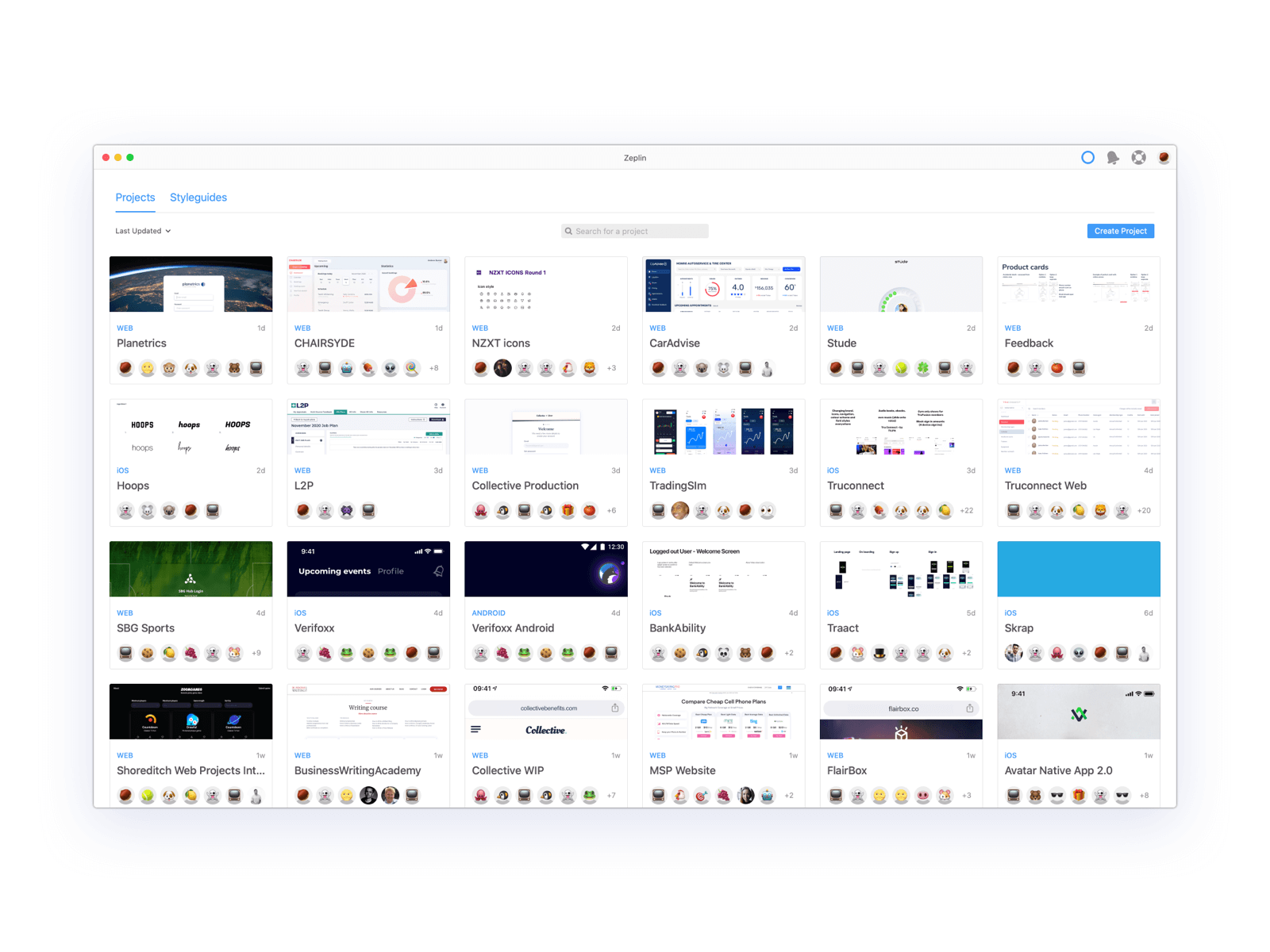Open the Hoops logo thumbnail
This screenshot has height=952, width=1270.
pos(190,427)
